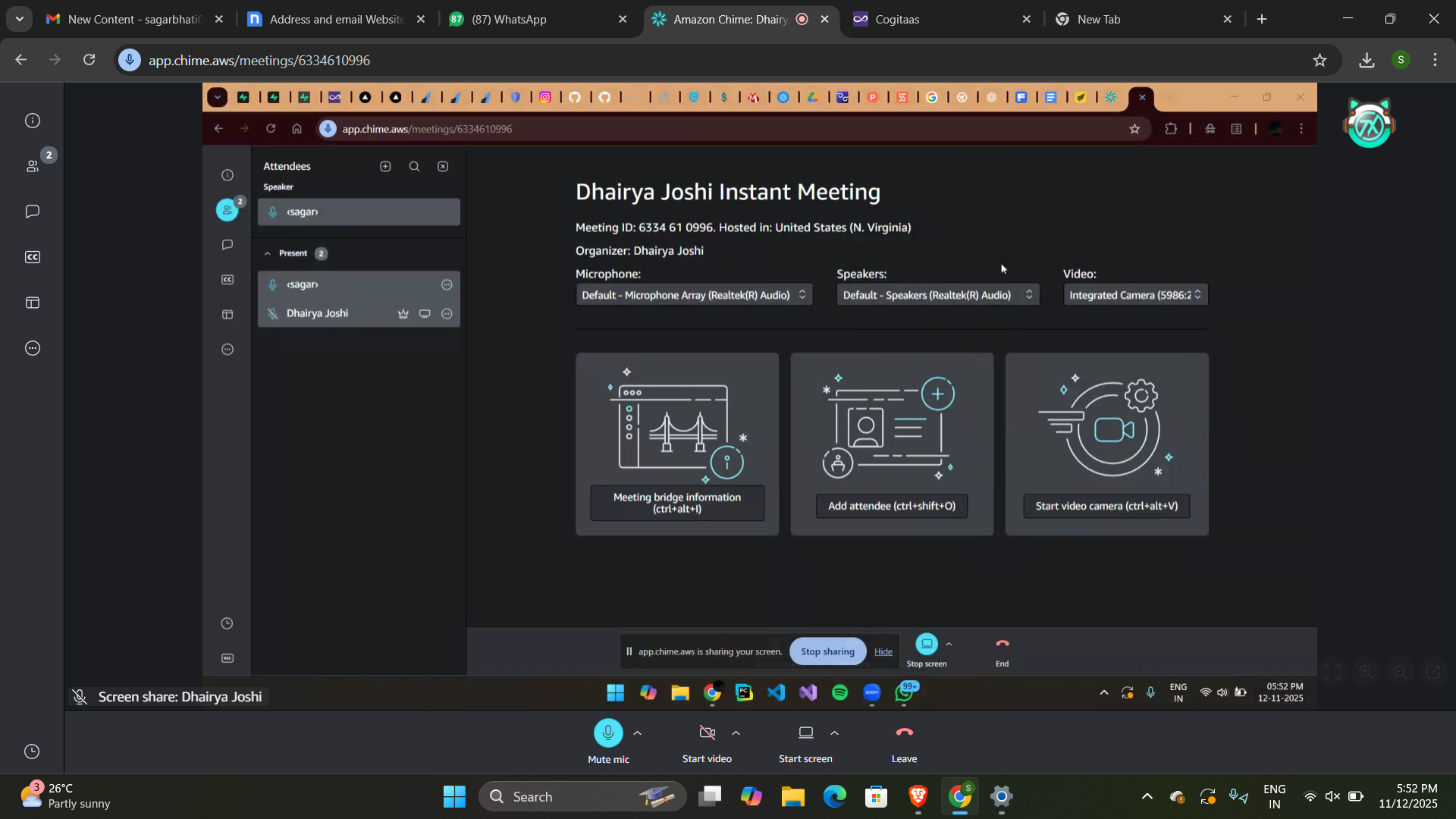The image size is (1456, 819).
Task: Open Spotify from the taskbar
Action: point(839,692)
